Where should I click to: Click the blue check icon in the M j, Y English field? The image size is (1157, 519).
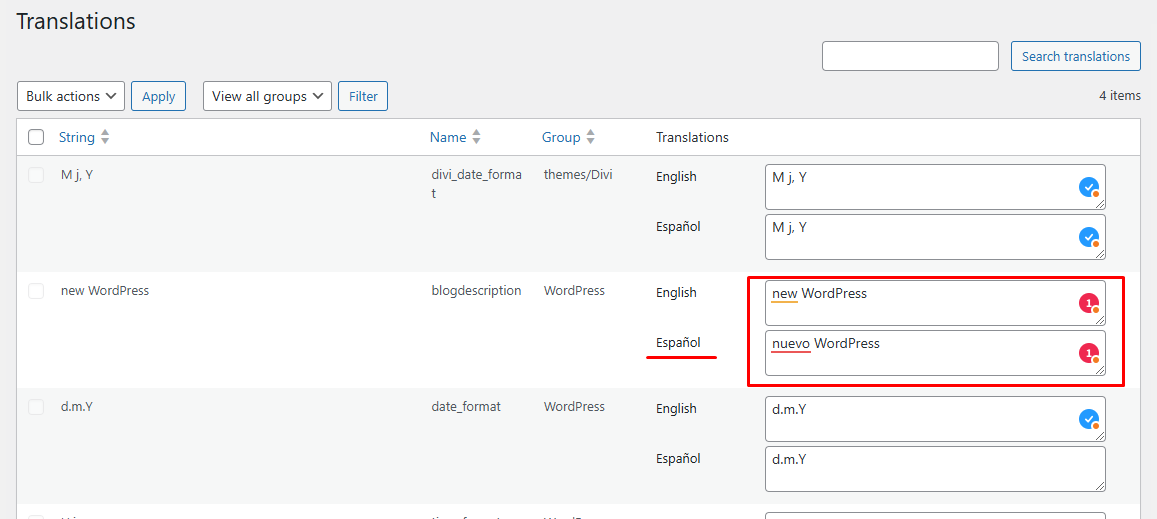pos(1089,188)
